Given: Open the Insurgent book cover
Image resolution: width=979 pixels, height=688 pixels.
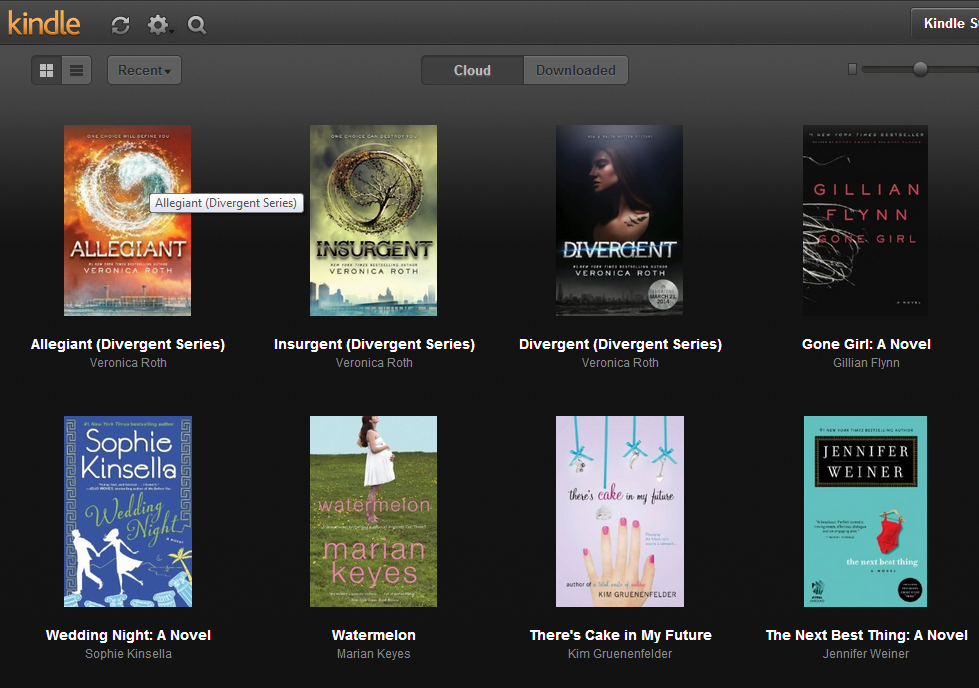Looking at the screenshot, I should coord(373,220).
